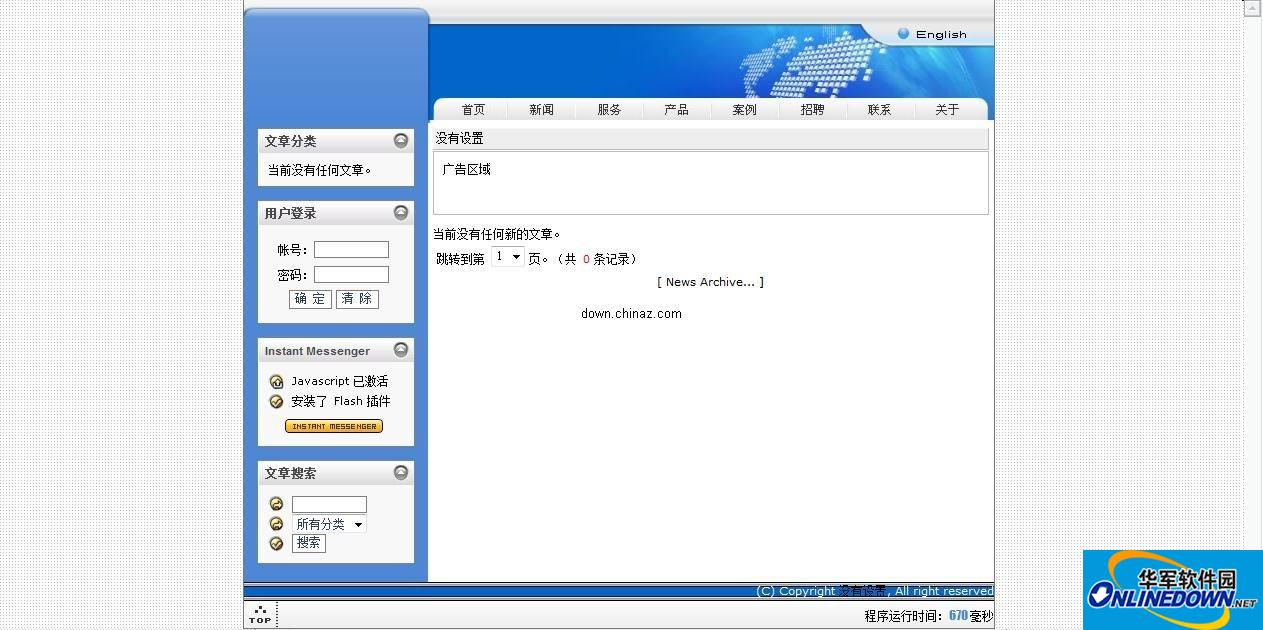
Task: Collapse the 文章分类 panel
Action: point(401,140)
